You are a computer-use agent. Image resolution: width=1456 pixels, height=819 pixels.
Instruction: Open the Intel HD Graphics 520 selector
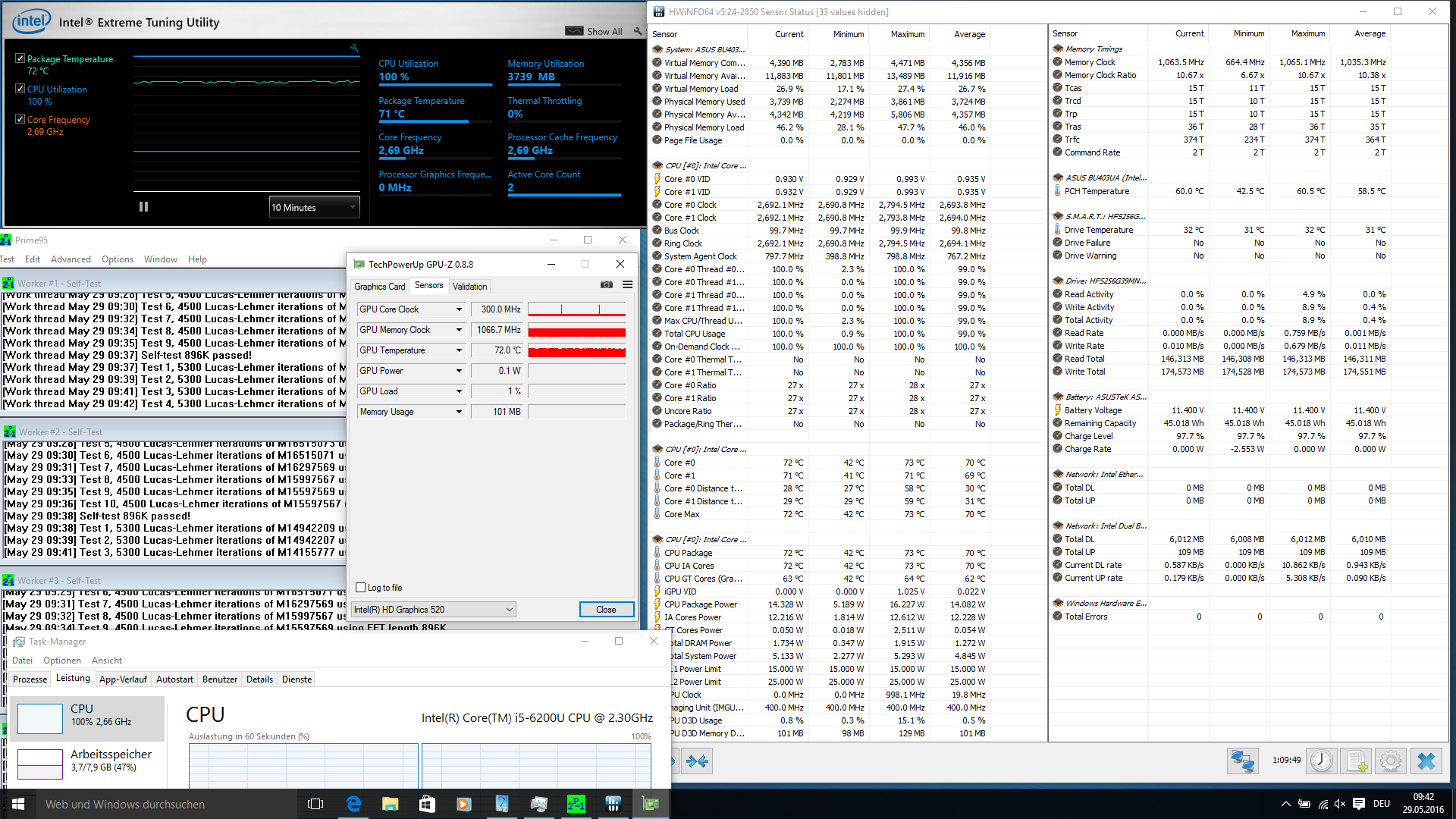coord(434,610)
